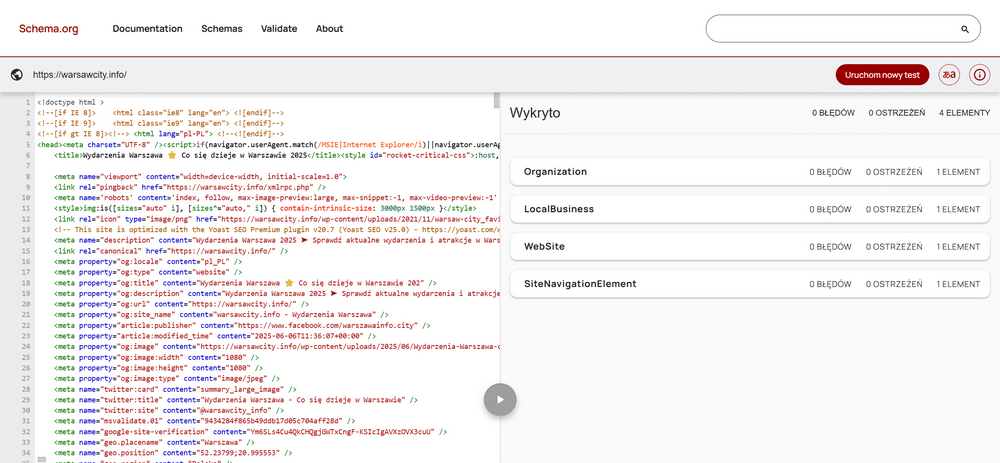The height and width of the screenshot is (463, 1000).
Task: Open the language selection icon
Action: tap(949, 75)
